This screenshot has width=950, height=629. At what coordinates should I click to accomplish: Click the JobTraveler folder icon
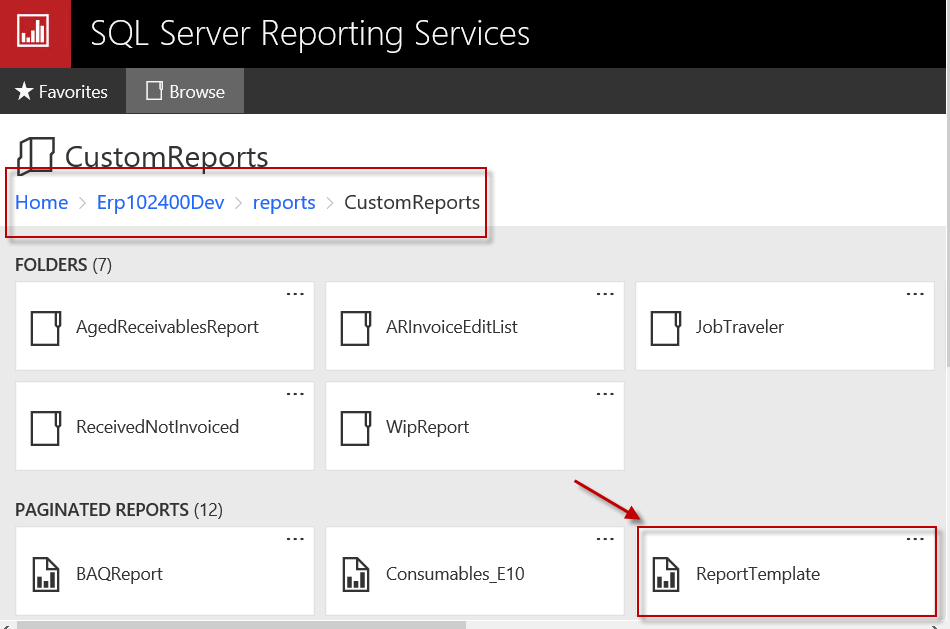click(x=666, y=327)
